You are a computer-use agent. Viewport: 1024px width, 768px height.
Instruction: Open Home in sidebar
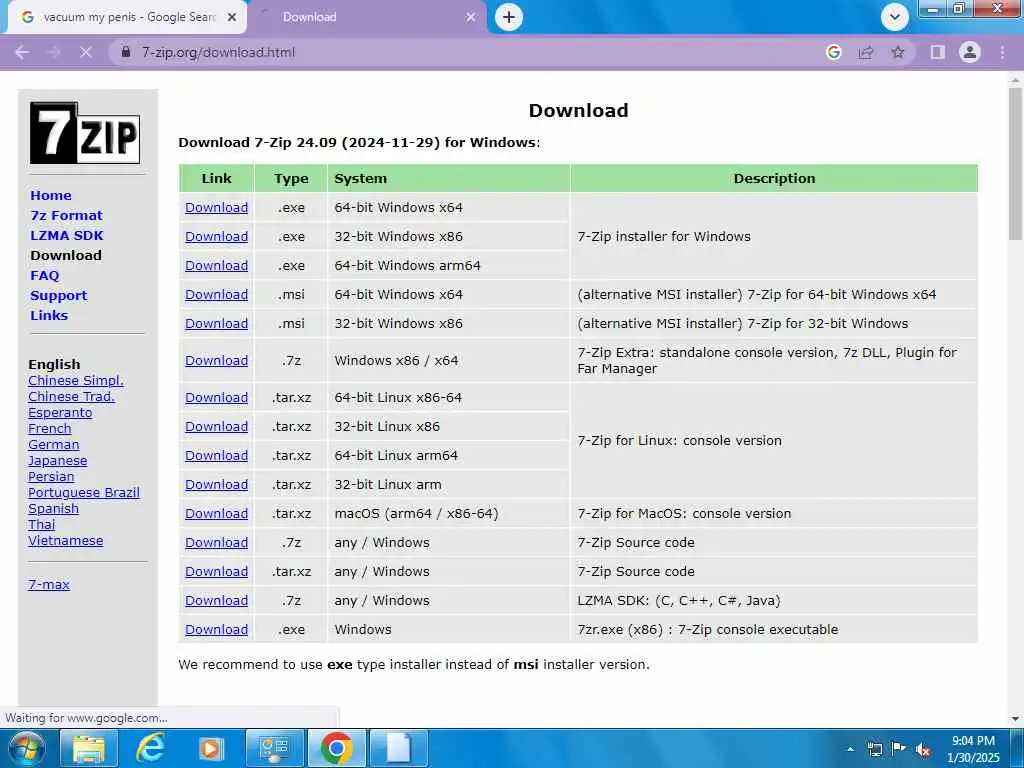51,195
